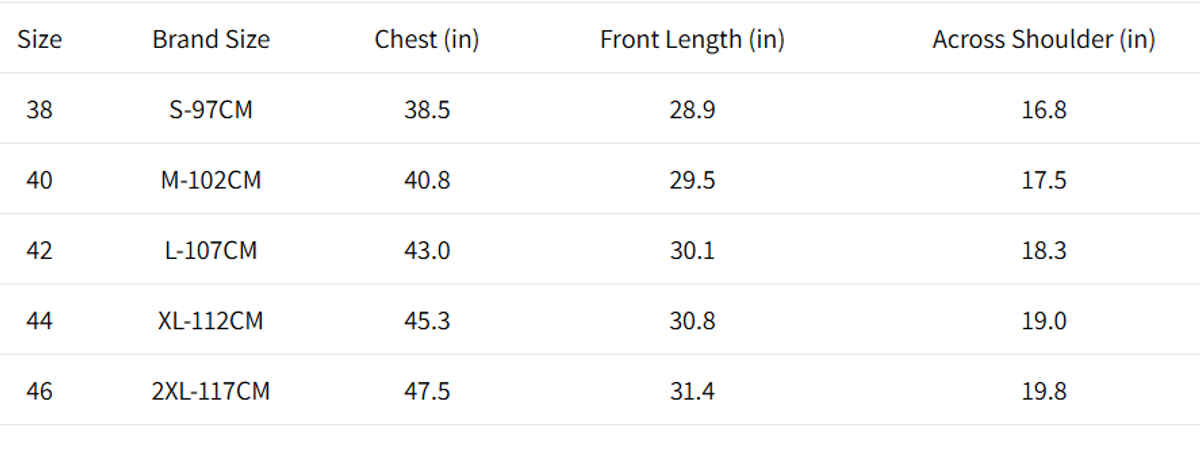This screenshot has height=449, width=1200.
Task: Click the Size column header
Action: pos(40,40)
